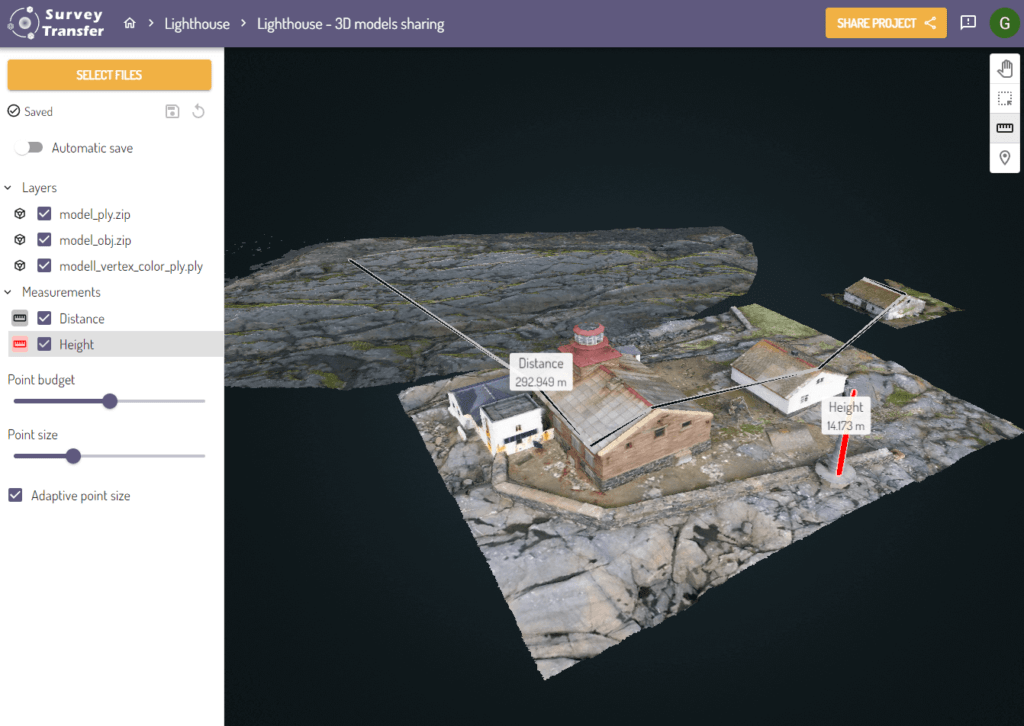The height and width of the screenshot is (726, 1024).
Task: Activate the rectangle selection tool
Action: click(1005, 99)
